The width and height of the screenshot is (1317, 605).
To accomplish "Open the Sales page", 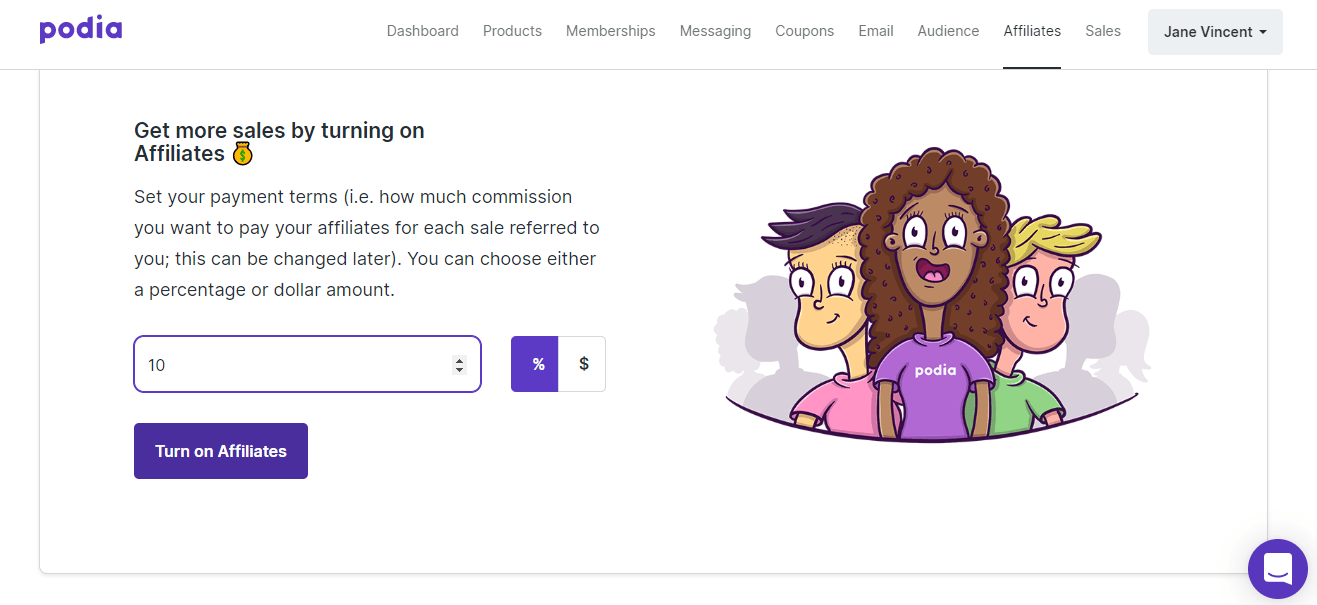I will point(1103,31).
